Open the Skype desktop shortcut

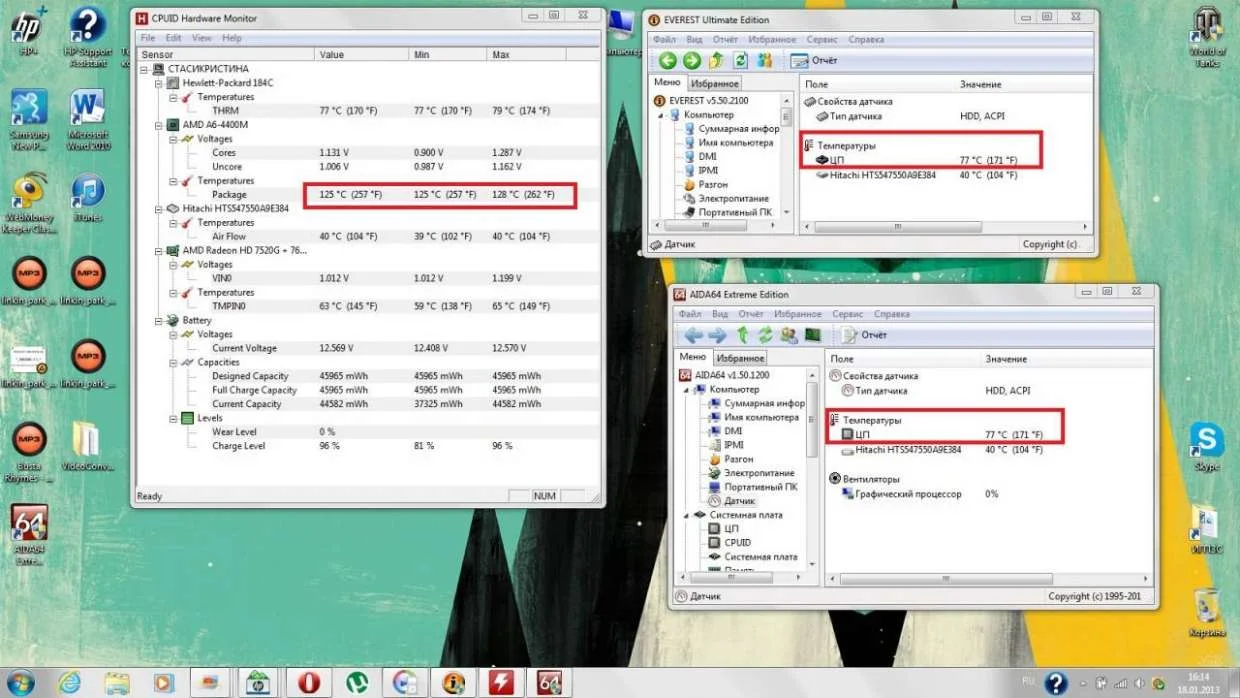1206,448
